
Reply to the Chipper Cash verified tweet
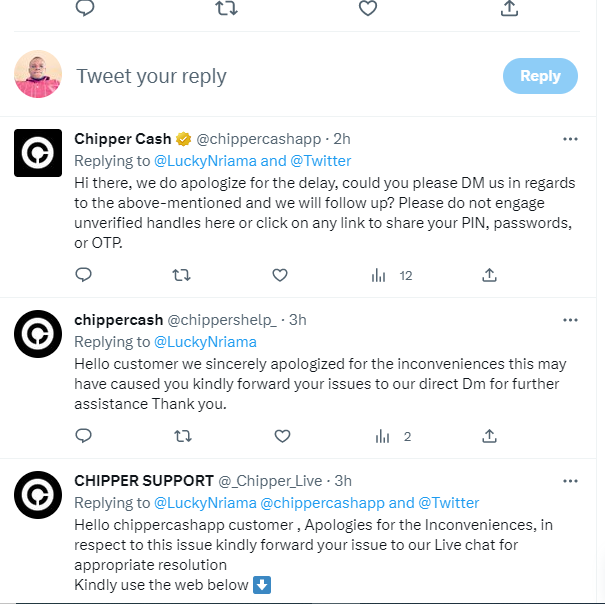point(84,275)
